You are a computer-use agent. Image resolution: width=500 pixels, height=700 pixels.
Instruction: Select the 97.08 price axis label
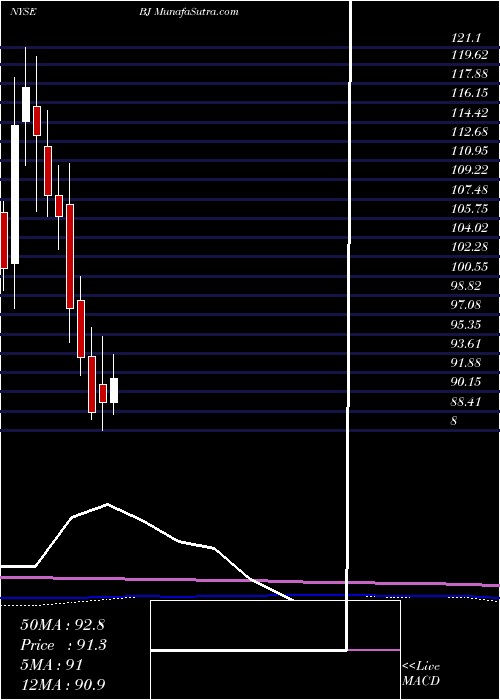click(x=467, y=305)
